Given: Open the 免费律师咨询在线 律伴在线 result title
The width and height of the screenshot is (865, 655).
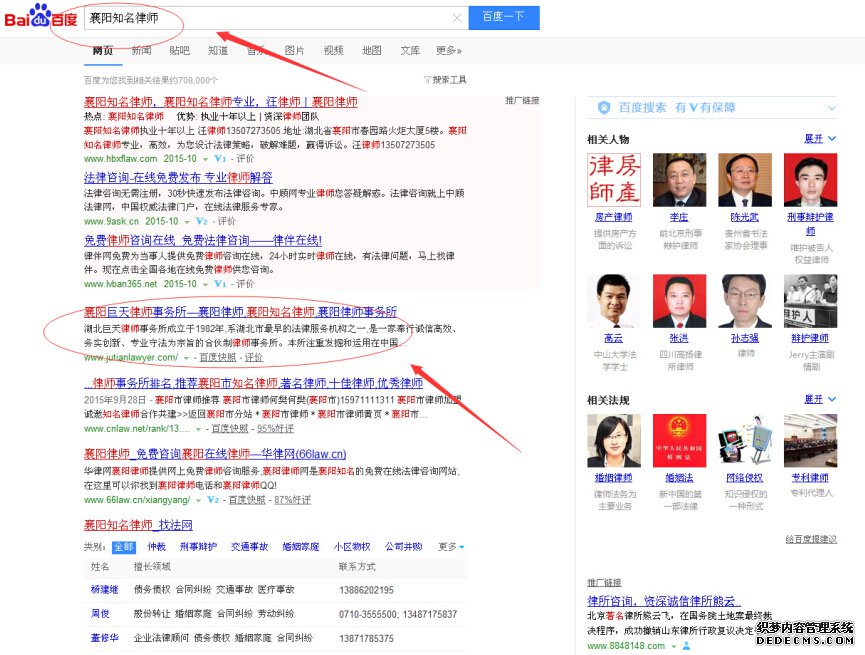Looking at the screenshot, I should click(203, 241).
